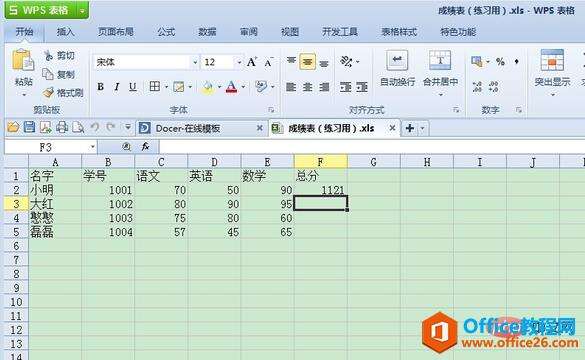Select the Format Painter brush

49,92
